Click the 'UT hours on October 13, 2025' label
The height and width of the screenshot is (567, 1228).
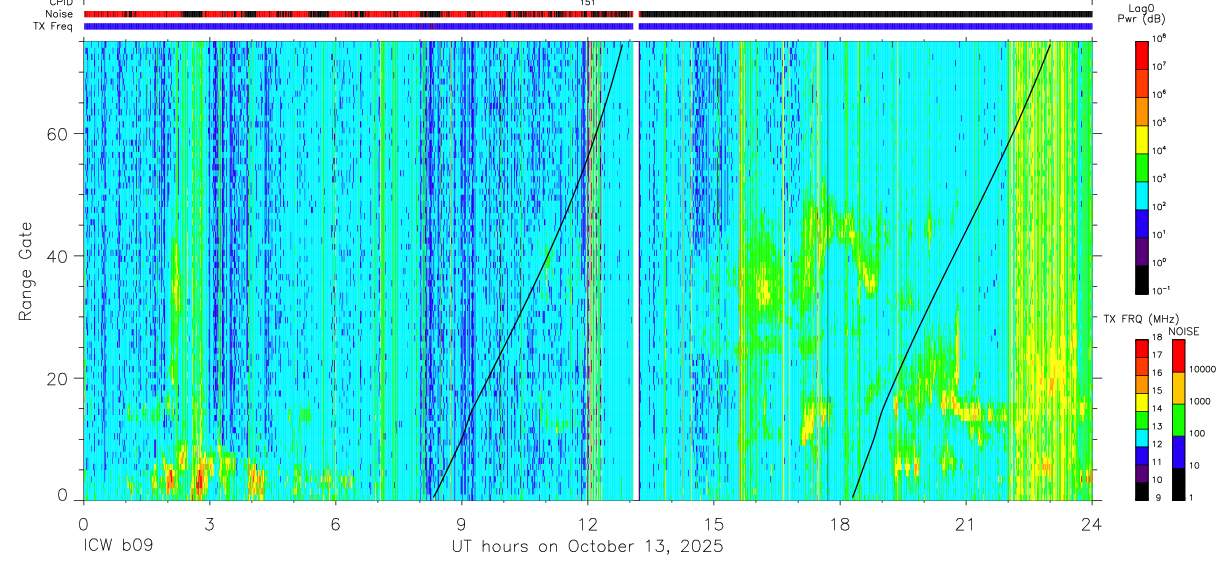point(586,547)
